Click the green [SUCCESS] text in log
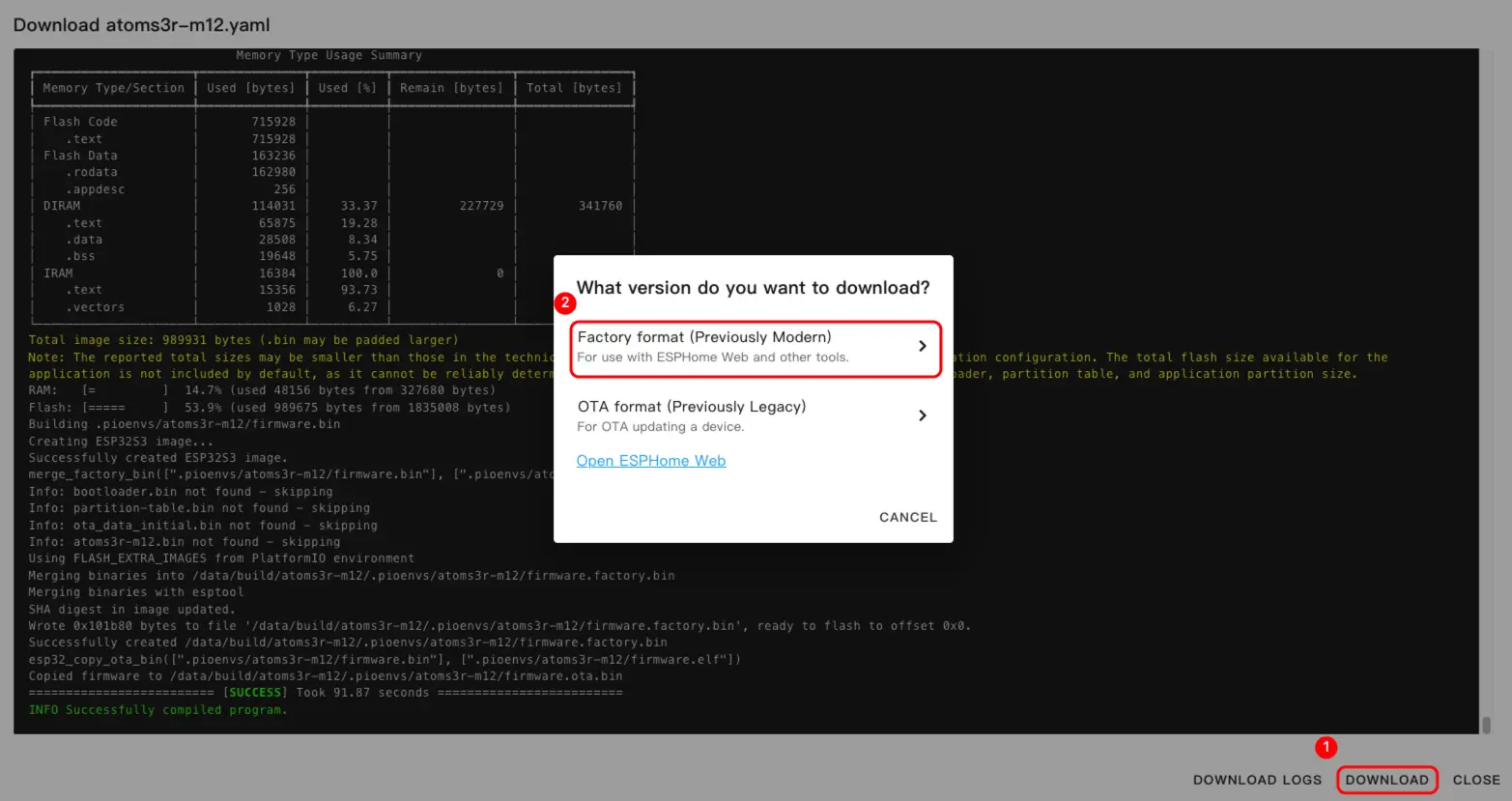This screenshot has width=1512, height=801. (255, 693)
